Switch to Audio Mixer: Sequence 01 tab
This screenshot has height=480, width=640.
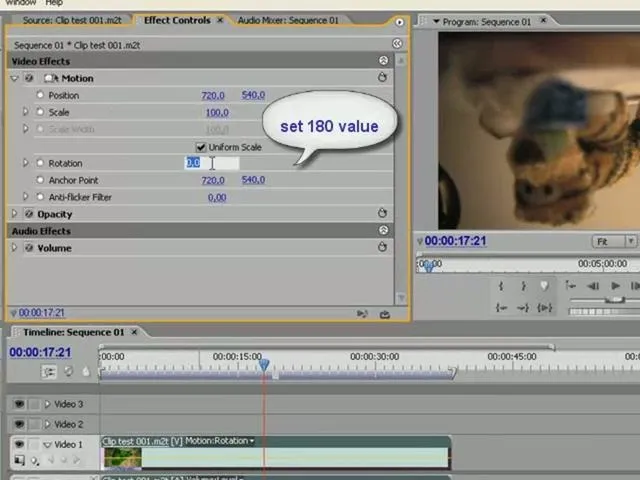[288, 20]
